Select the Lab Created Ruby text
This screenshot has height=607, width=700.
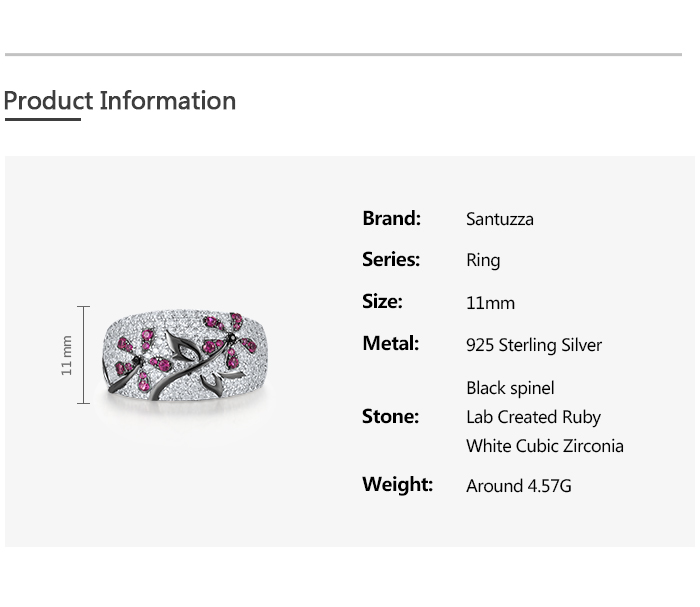tap(533, 417)
